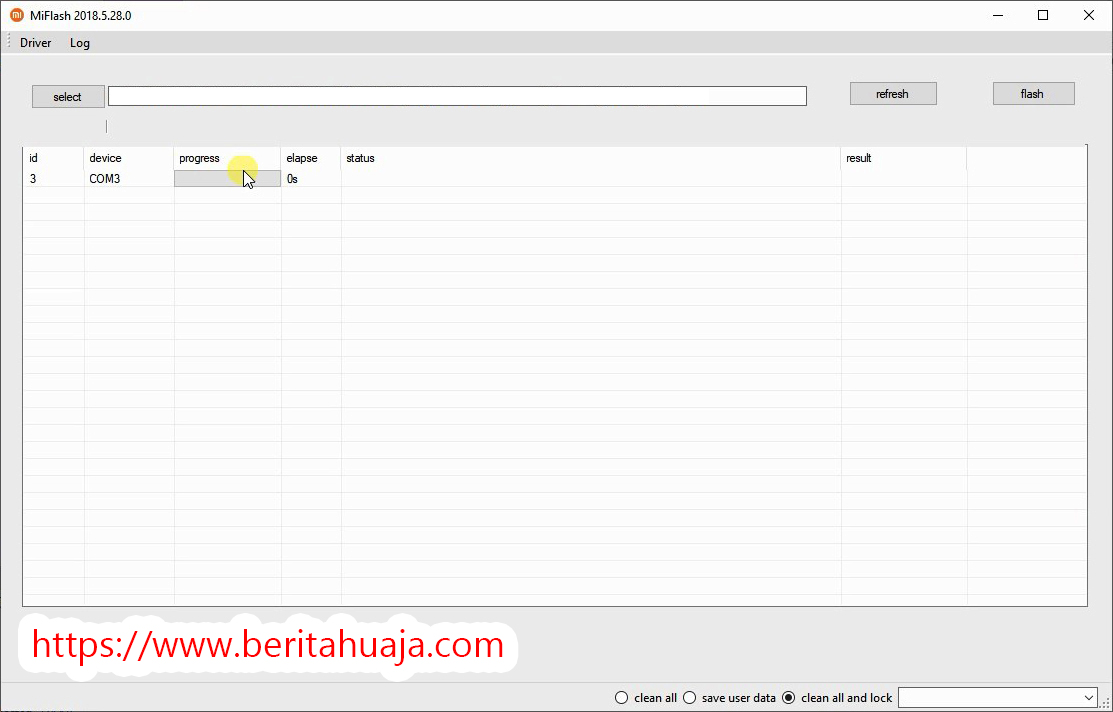The width and height of the screenshot is (1113, 712).
Task: Expand the script dropdown at bottom right
Action: tap(1089, 698)
